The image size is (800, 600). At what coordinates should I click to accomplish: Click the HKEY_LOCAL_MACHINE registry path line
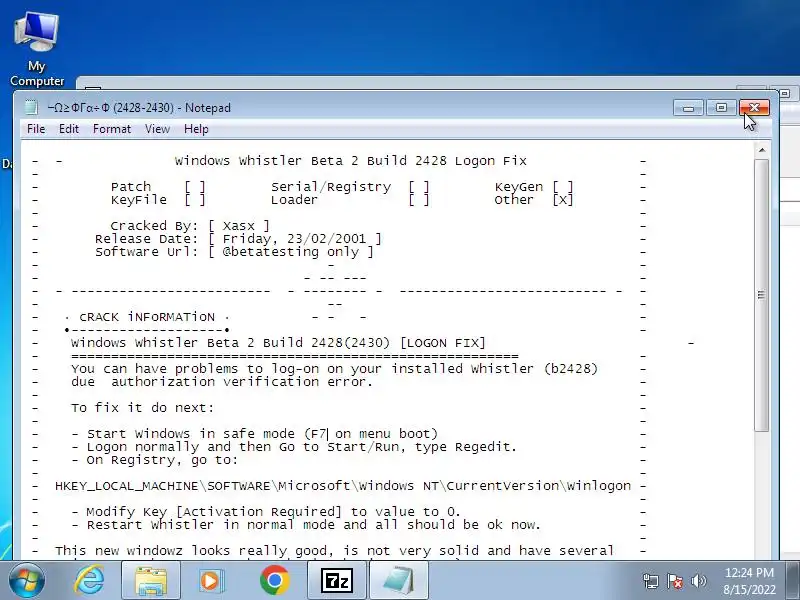coord(343,486)
